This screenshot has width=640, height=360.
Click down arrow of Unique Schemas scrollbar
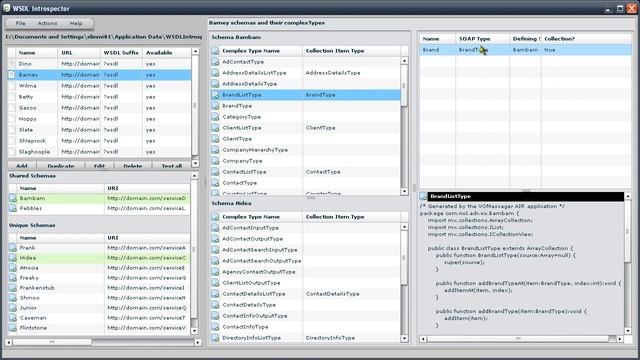[x=194, y=331]
